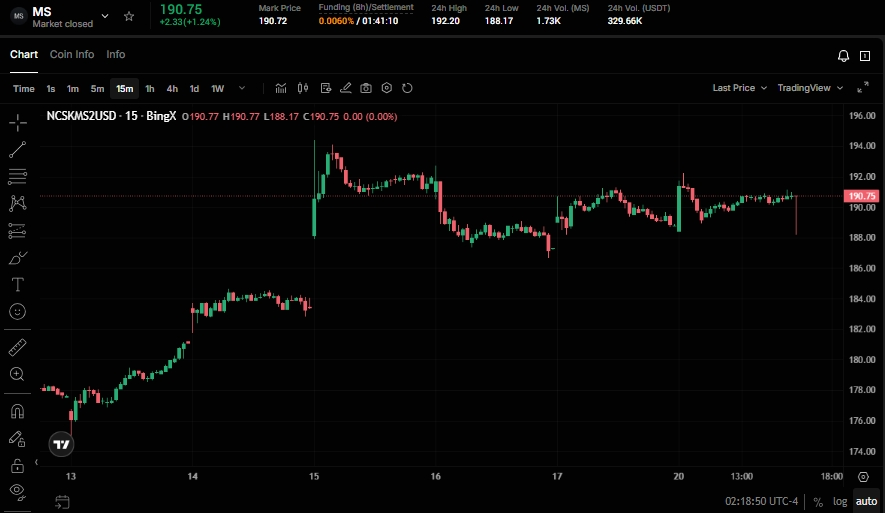Select the ruler measure tool
885x513 pixels.
point(17,347)
